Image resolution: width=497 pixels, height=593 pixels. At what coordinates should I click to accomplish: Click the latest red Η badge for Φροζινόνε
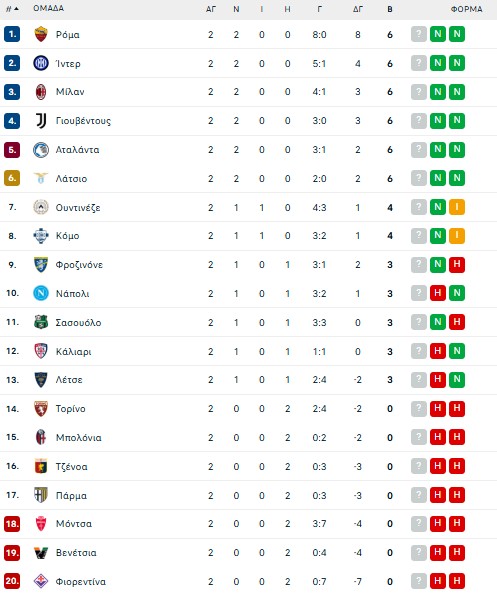[x=457, y=264]
